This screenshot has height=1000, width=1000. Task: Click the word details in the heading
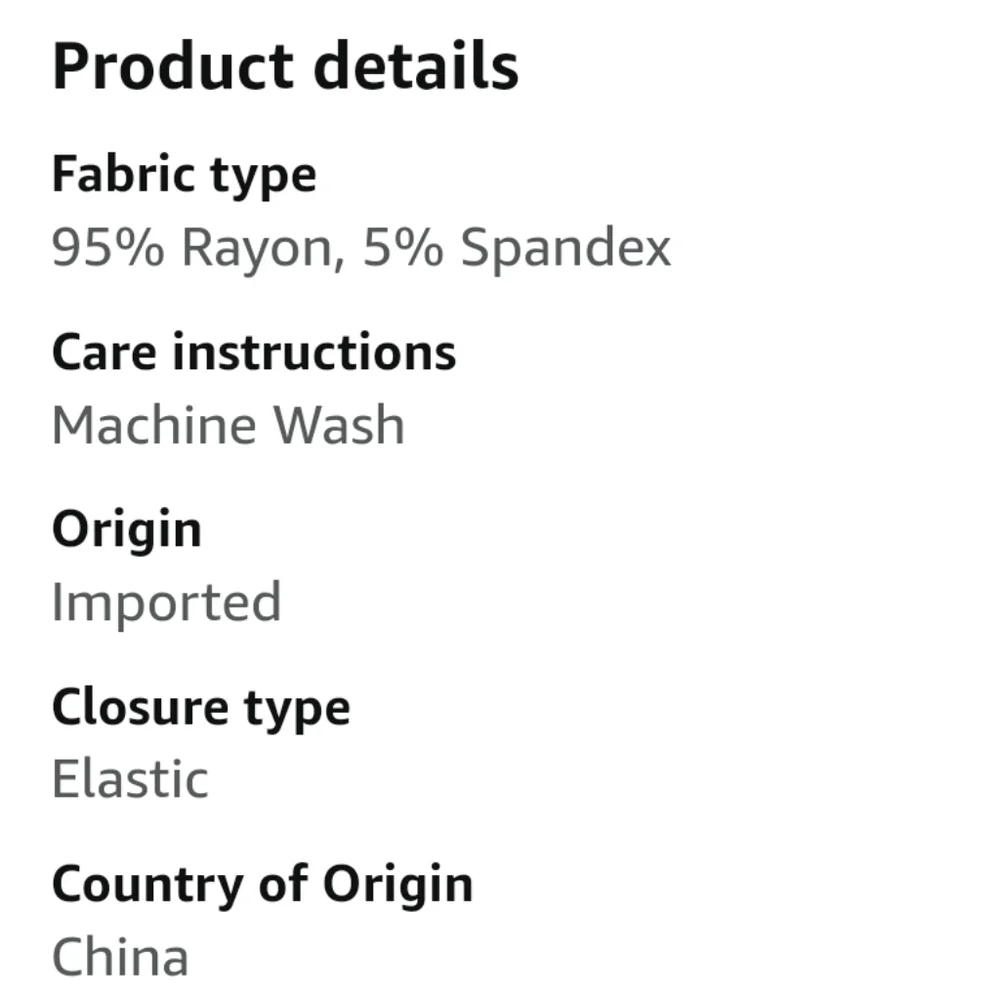(416, 66)
